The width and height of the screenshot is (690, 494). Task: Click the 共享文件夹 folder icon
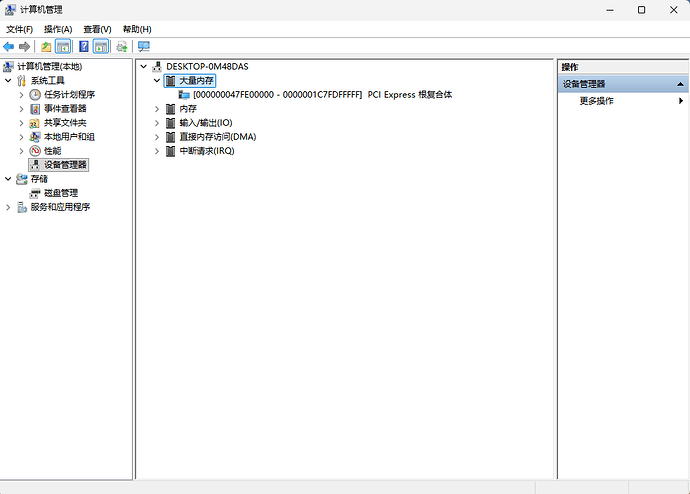(35, 123)
